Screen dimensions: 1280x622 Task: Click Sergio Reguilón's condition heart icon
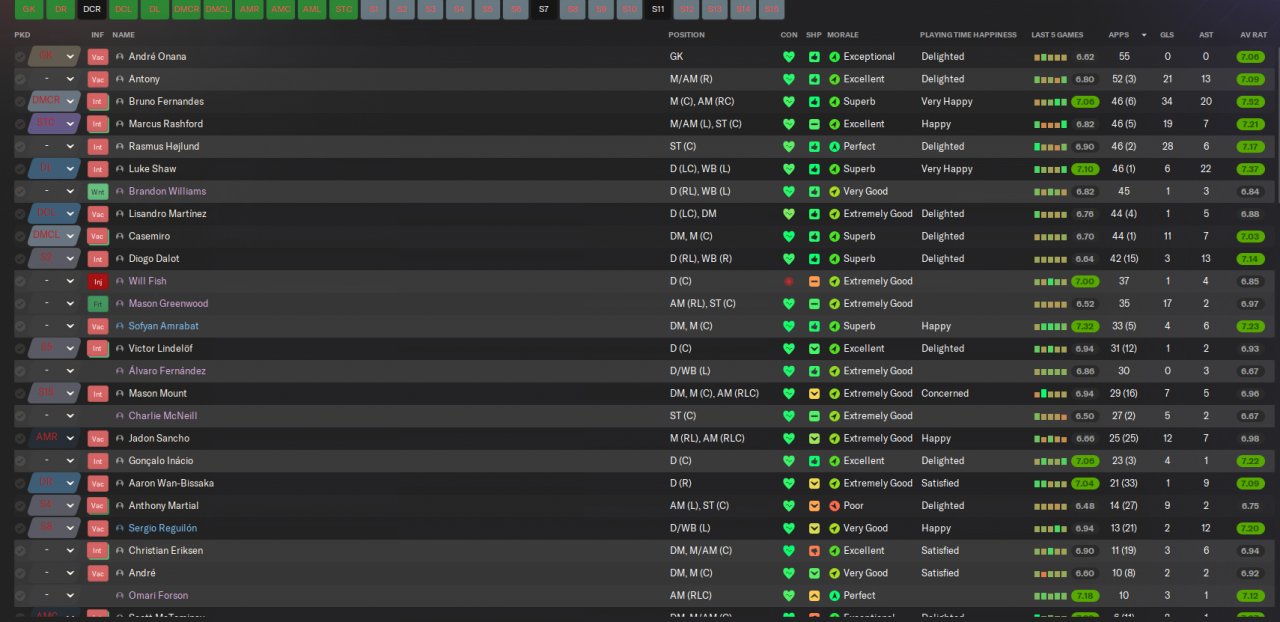(x=789, y=529)
